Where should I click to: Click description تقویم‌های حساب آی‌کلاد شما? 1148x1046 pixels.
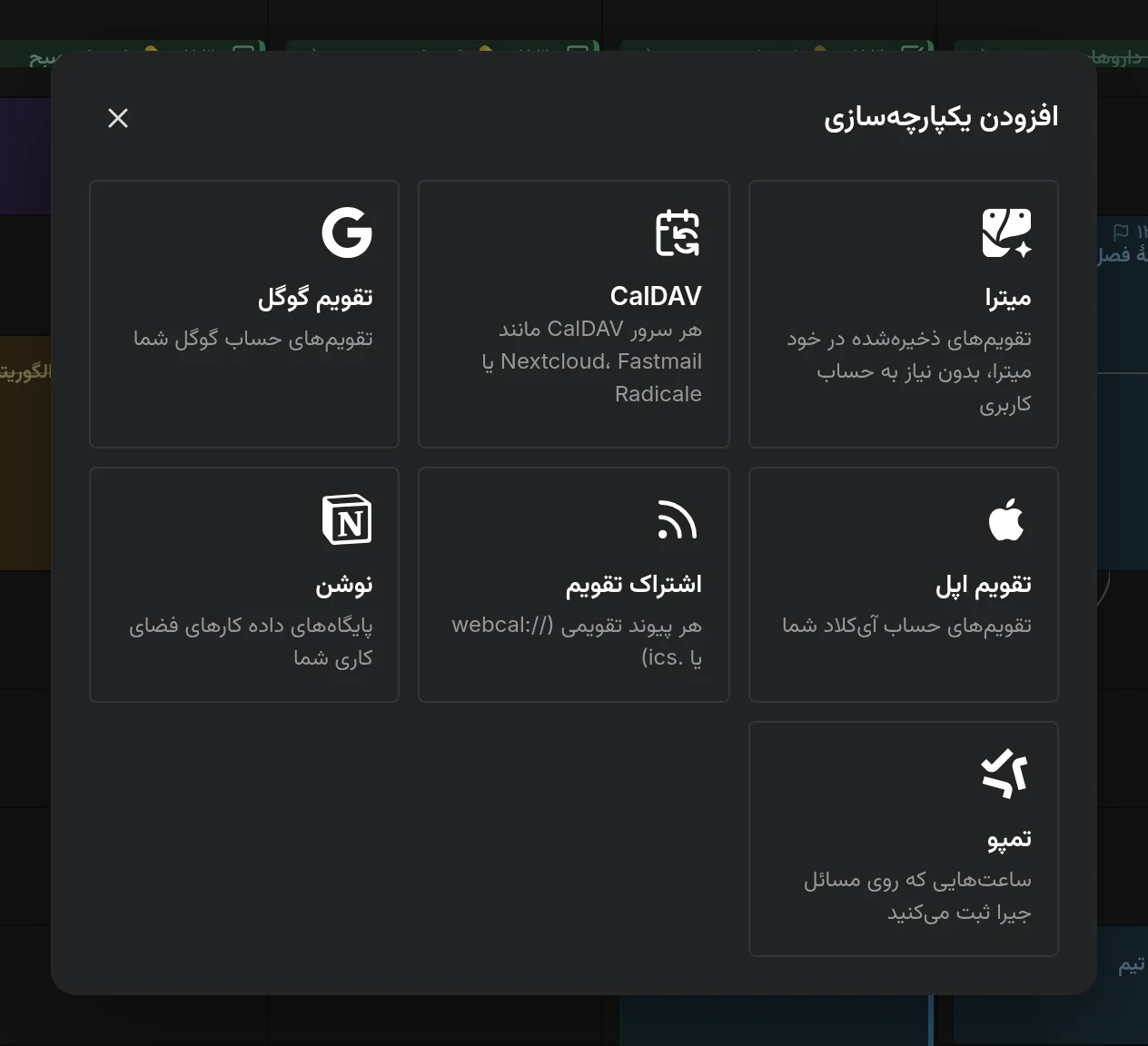(x=906, y=626)
